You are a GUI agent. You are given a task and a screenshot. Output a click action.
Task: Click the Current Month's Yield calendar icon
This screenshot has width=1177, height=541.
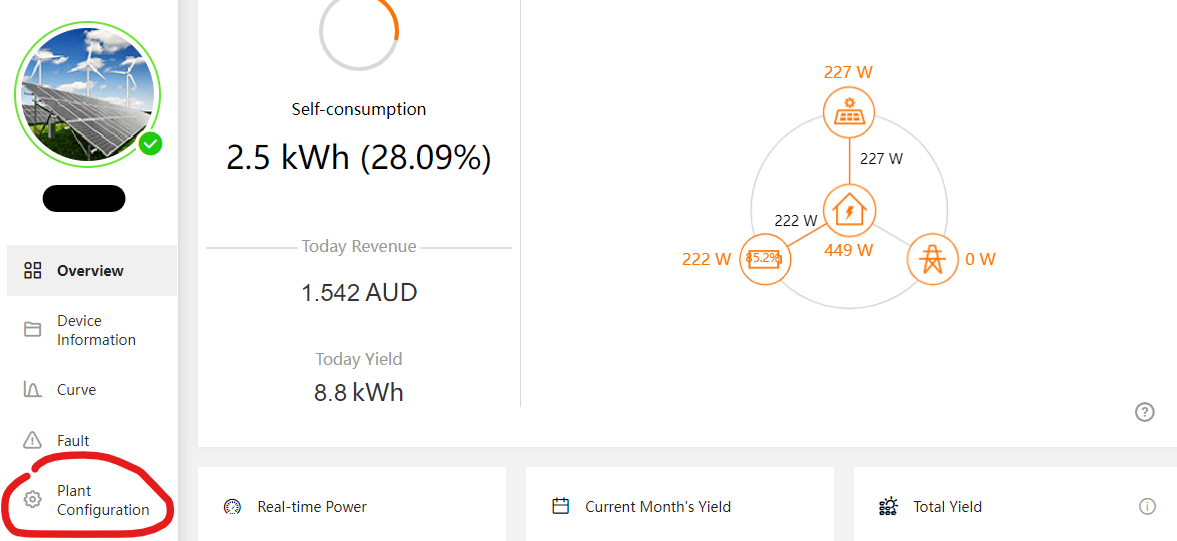[x=560, y=506]
